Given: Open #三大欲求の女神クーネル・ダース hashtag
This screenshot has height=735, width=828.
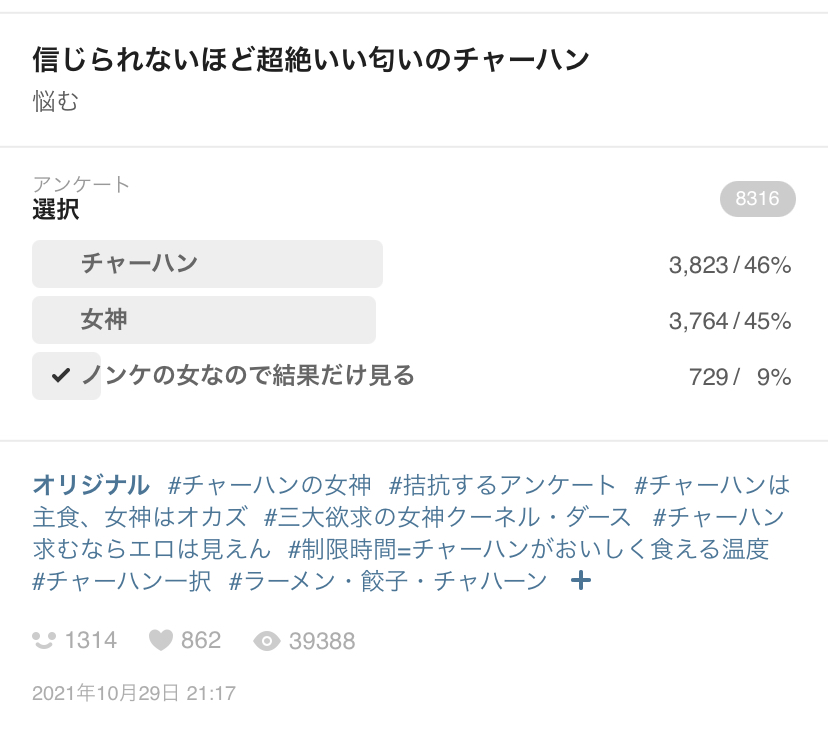Looking at the screenshot, I should pyautogui.click(x=447, y=517).
